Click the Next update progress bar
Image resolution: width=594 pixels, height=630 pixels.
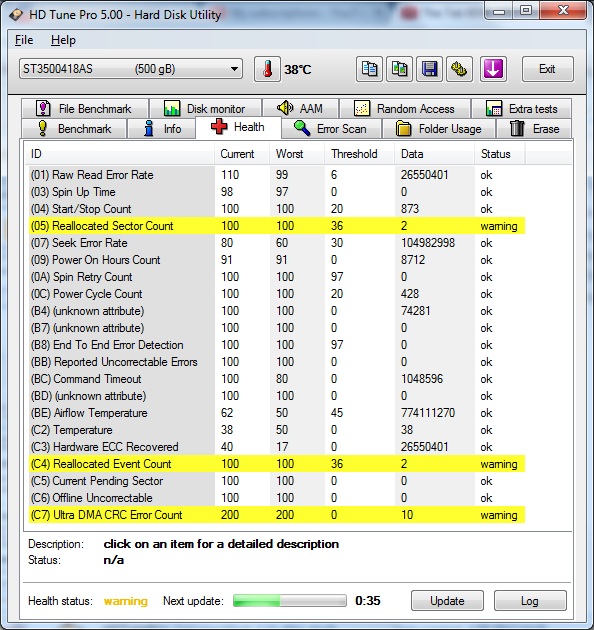point(290,601)
